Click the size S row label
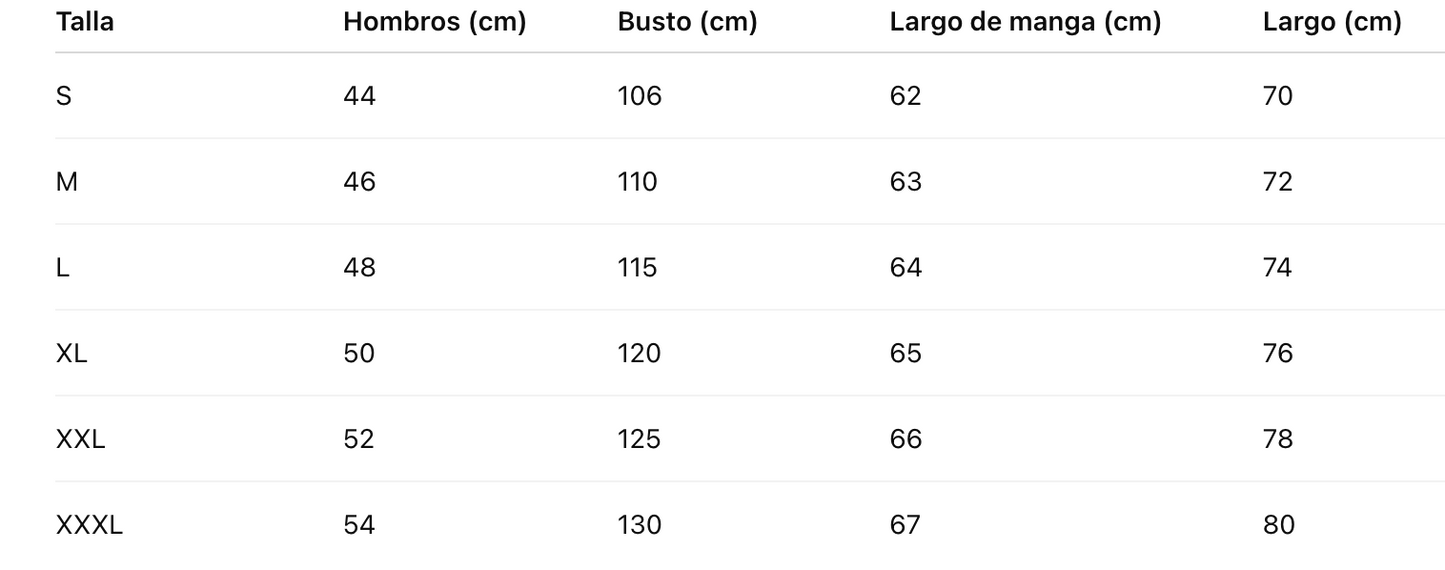The width and height of the screenshot is (1445, 570). point(64,96)
